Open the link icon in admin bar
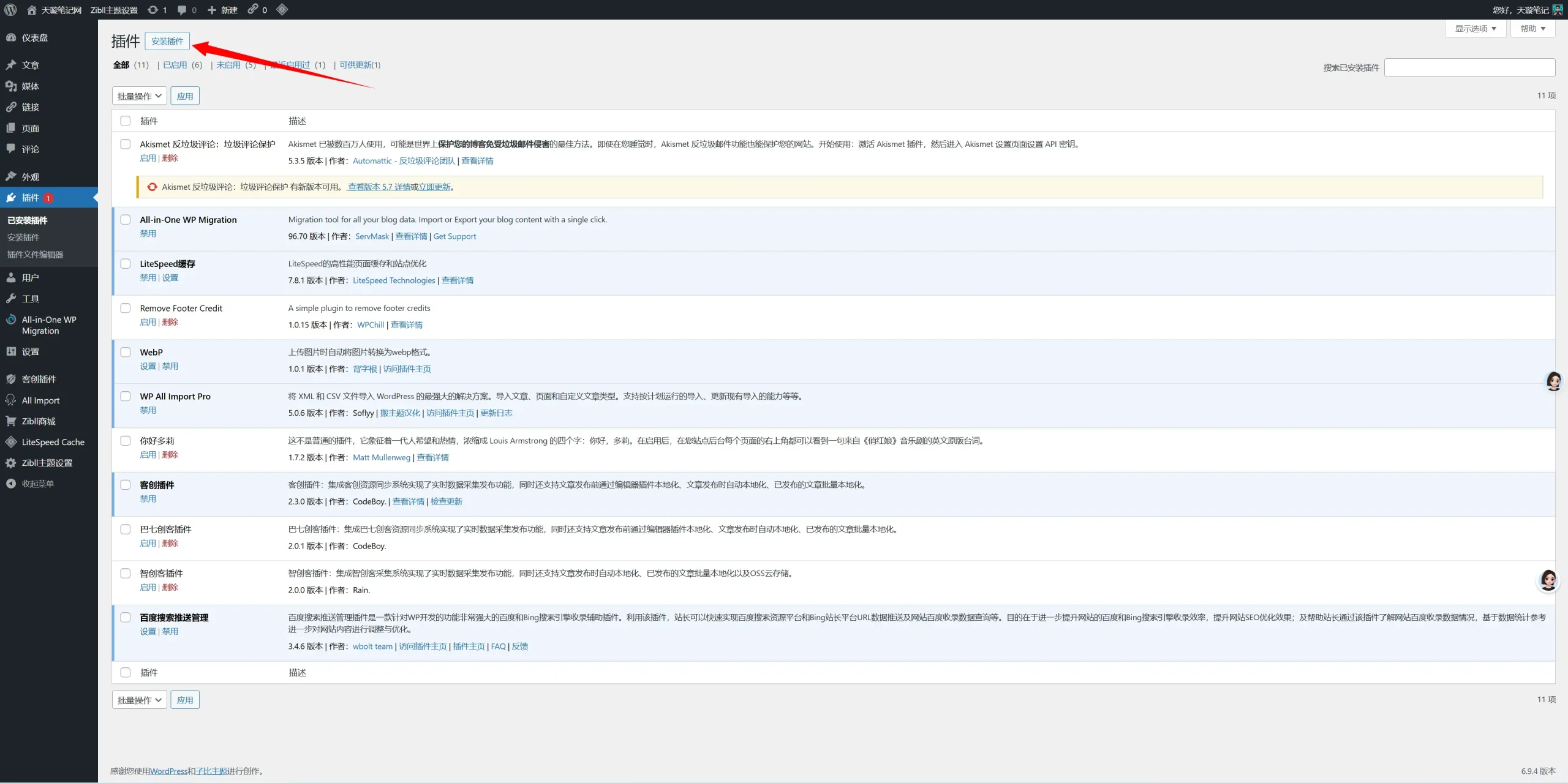Screen dimensions: 1568x783 (x=252, y=9)
